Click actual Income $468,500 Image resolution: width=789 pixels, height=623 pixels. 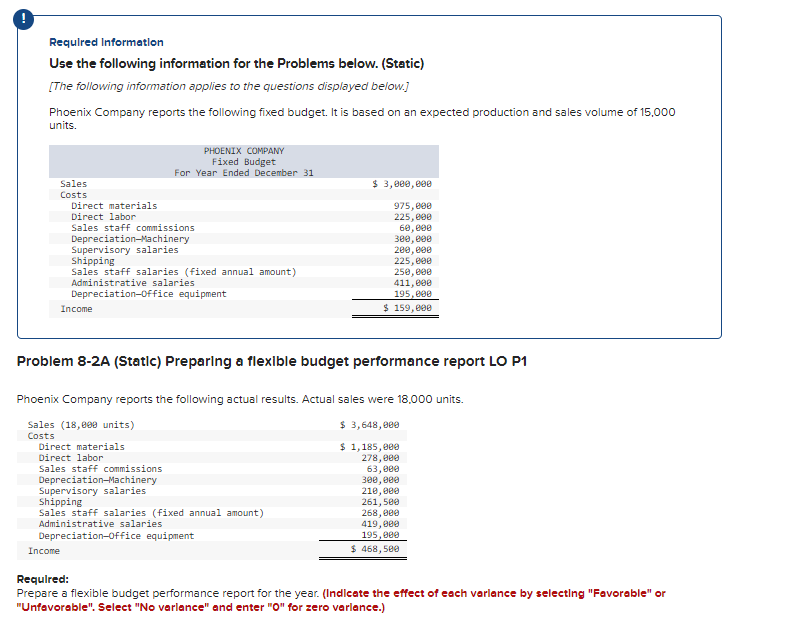pos(375,549)
